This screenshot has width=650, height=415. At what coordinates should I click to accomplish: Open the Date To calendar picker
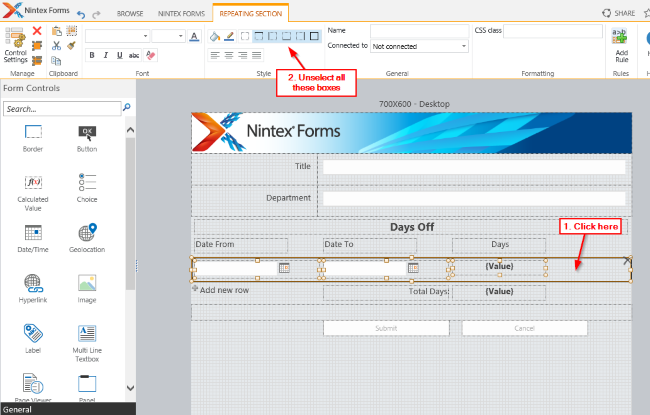(413, 268)
